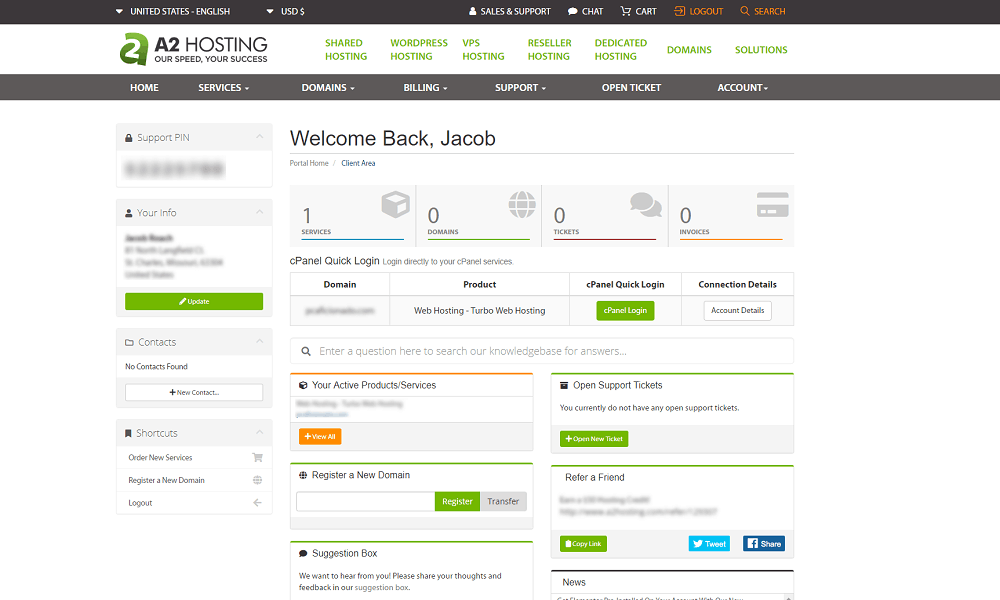The width and height of the screenshot is (1000, 600).
Task: Click the Transfer domain button
Action: coord(503,501)
